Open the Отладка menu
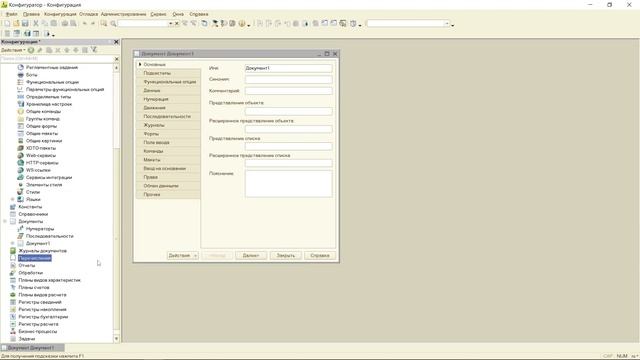 88,14
